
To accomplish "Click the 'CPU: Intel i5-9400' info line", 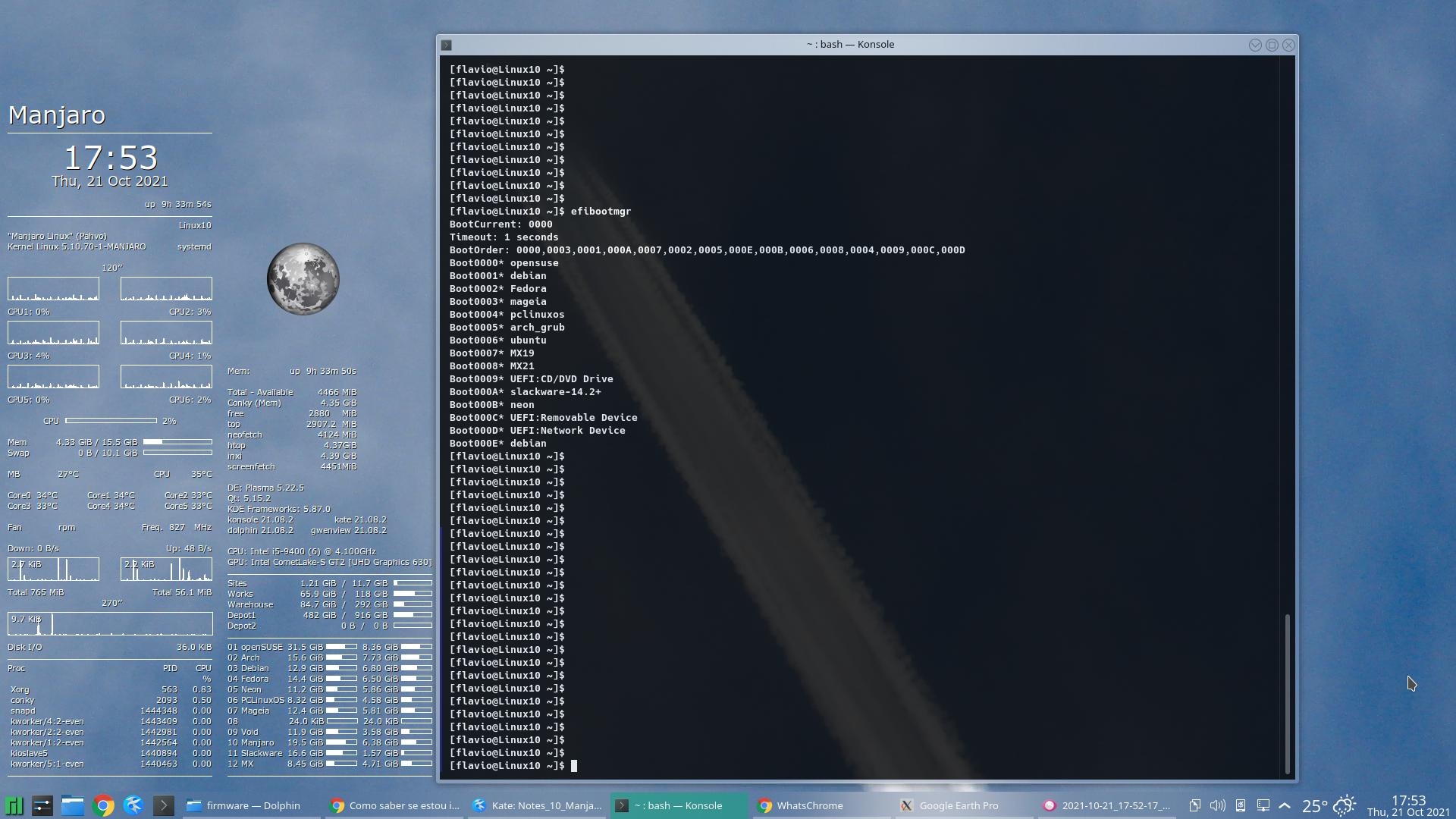I will [301, 552].
